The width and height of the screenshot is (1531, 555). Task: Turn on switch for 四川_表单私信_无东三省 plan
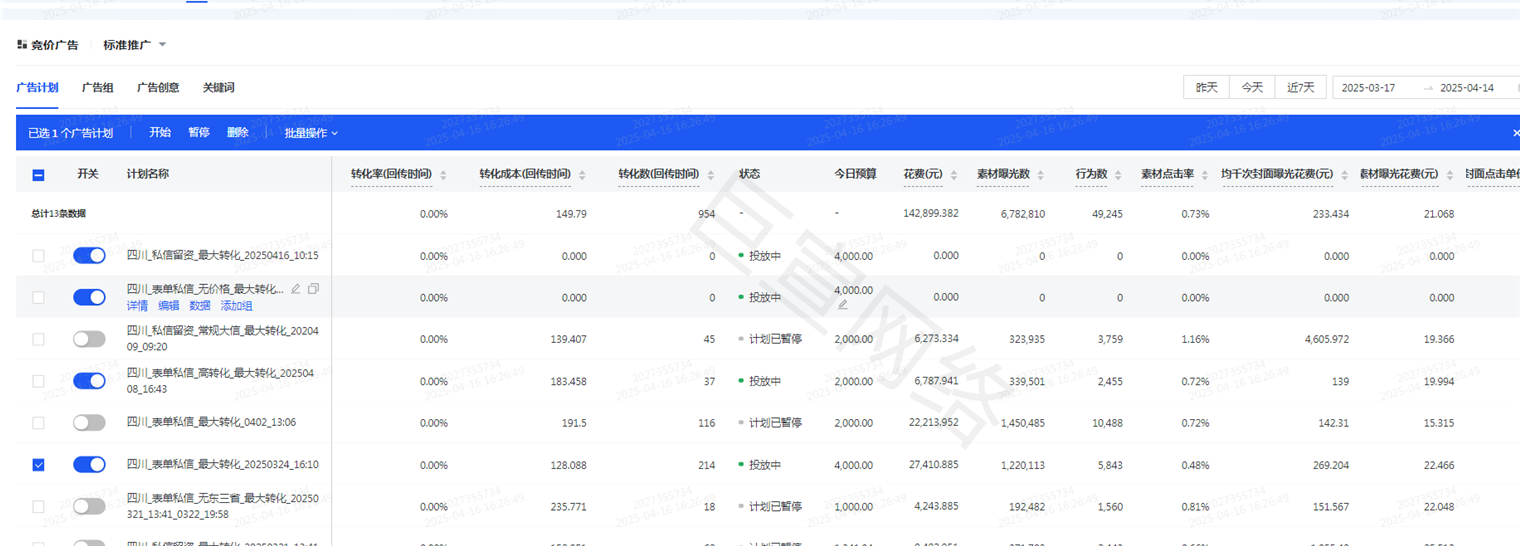(x=89, y=507)
